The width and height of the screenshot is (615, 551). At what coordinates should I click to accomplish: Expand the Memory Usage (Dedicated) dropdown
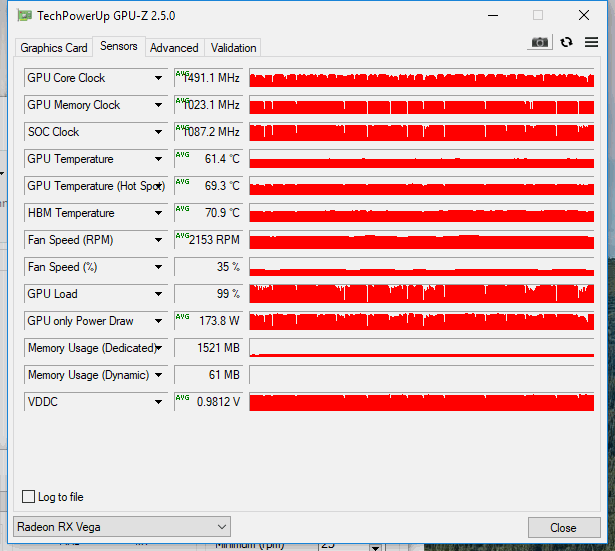click(159, 348)
